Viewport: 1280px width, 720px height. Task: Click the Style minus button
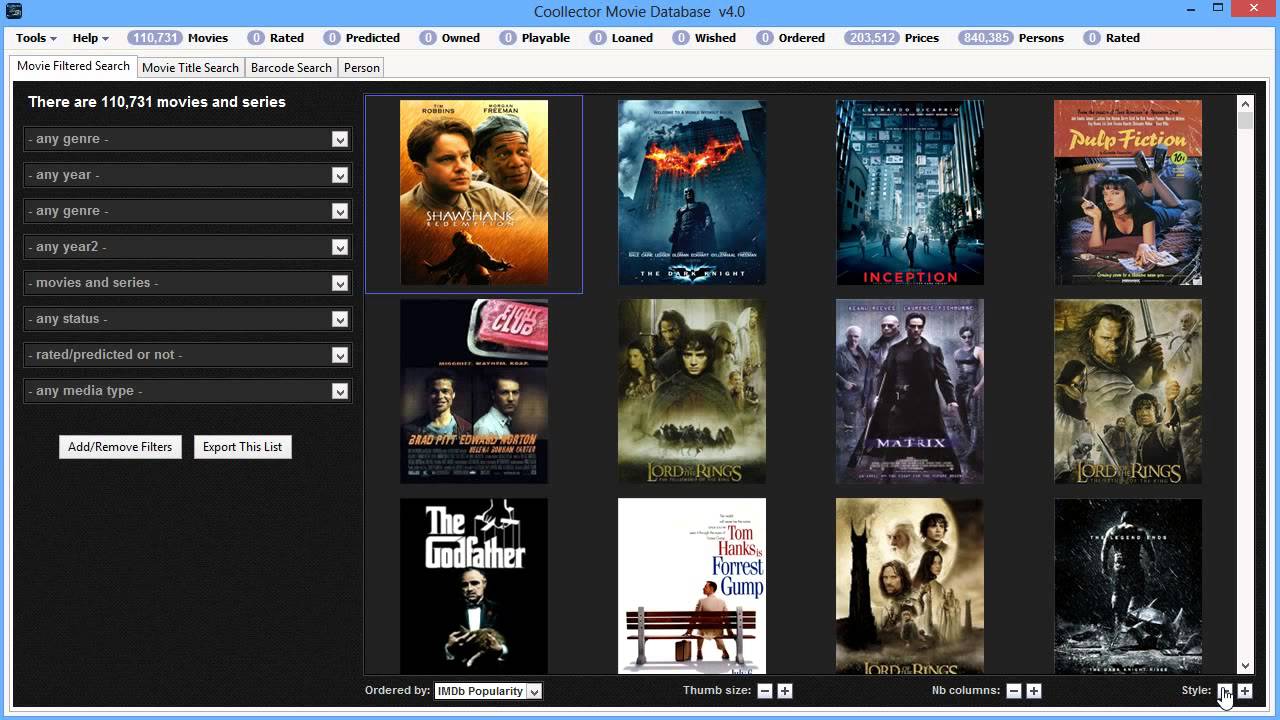(x=1225, y=691)
